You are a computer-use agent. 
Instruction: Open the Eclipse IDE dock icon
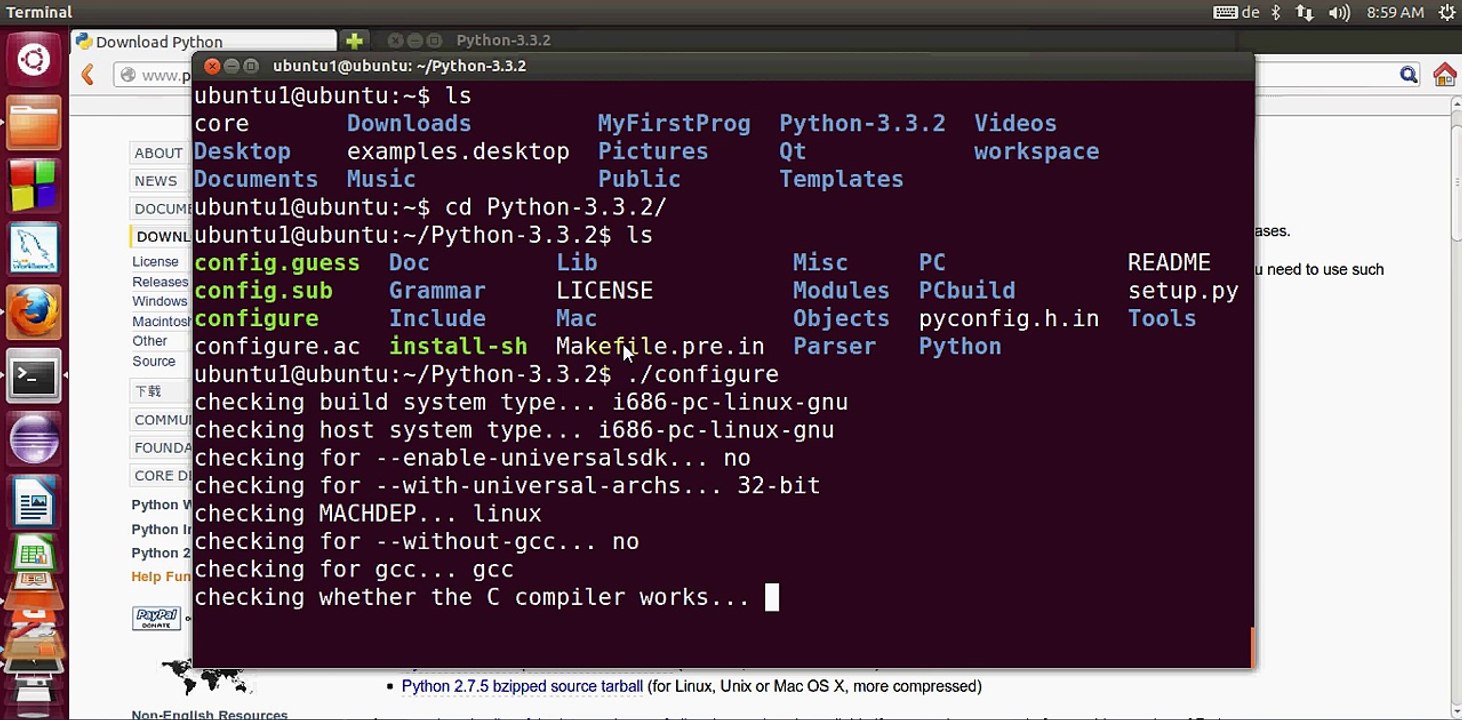(x=34, y=438)
